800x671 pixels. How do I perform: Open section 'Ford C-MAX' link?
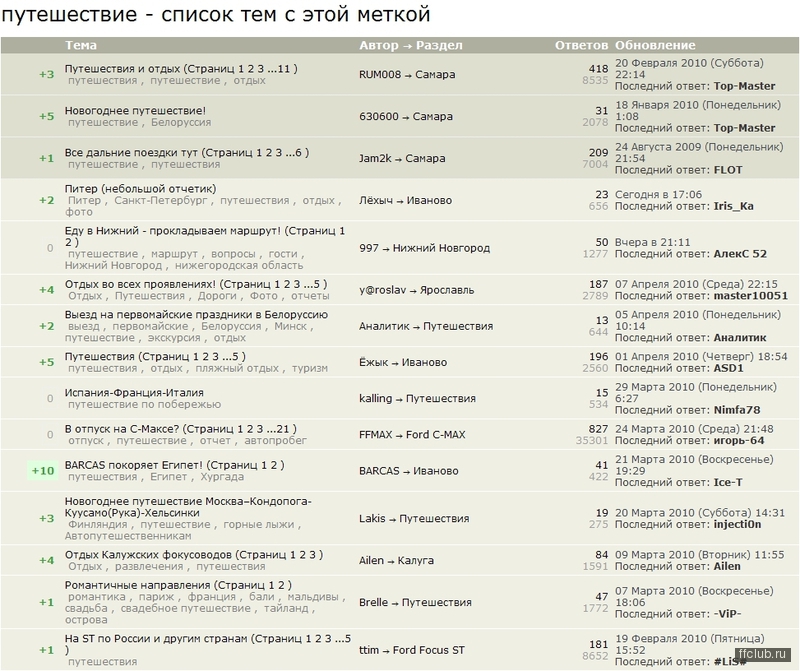[x=436, y=435]
